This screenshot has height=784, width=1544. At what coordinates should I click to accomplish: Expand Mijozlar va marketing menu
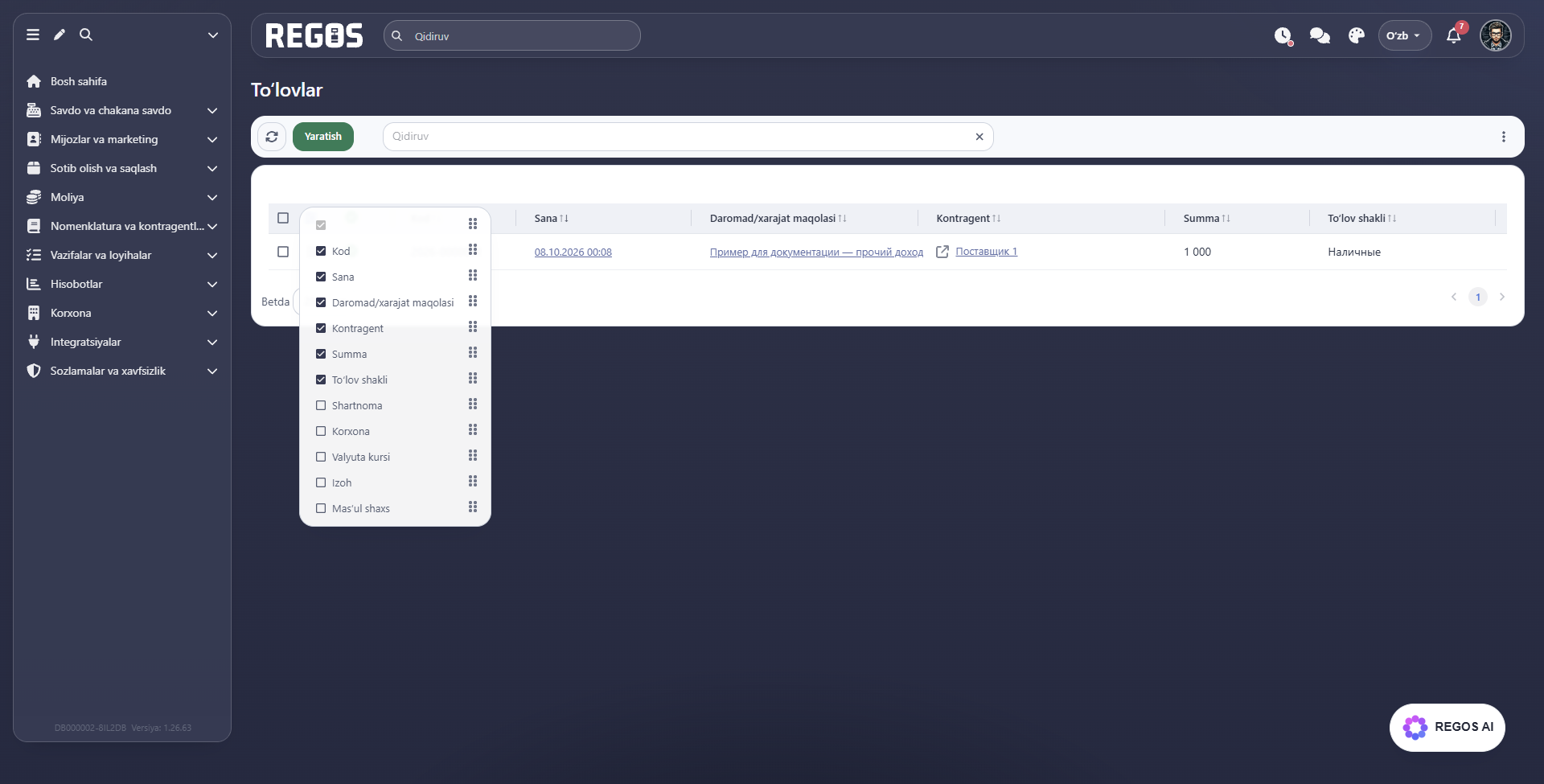122,139
